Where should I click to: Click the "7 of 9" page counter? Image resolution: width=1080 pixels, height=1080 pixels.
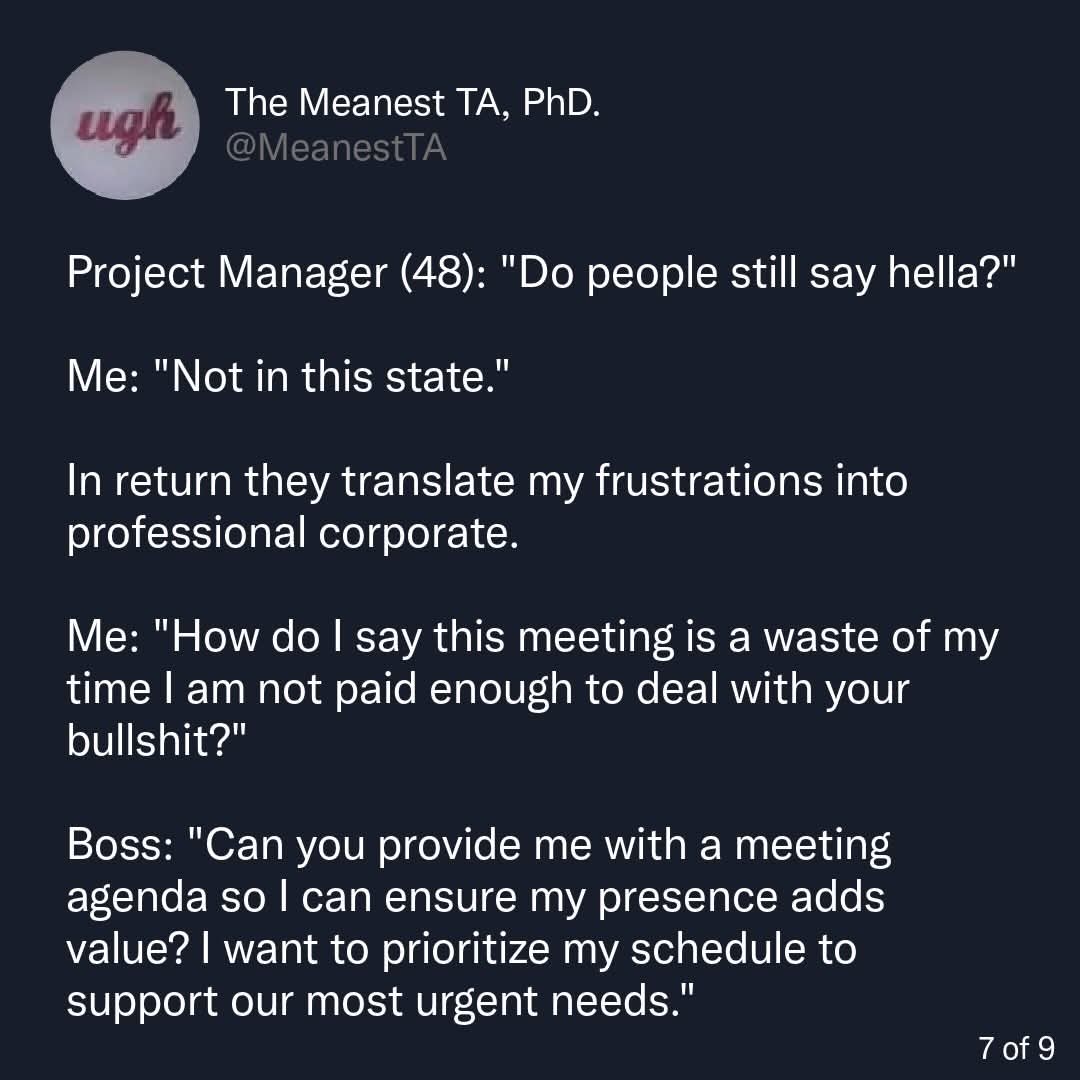click(1015, 1048)
